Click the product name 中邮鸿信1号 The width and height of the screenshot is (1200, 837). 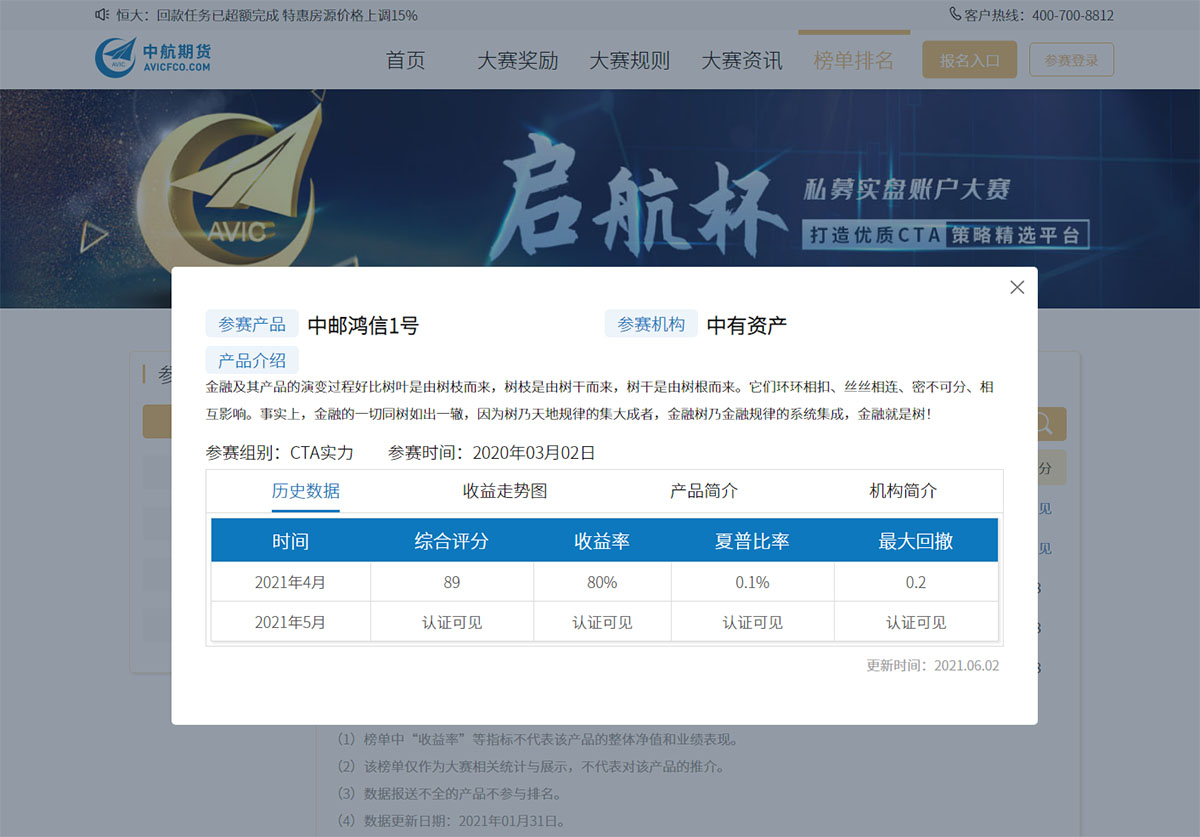[x=363, y=325]
